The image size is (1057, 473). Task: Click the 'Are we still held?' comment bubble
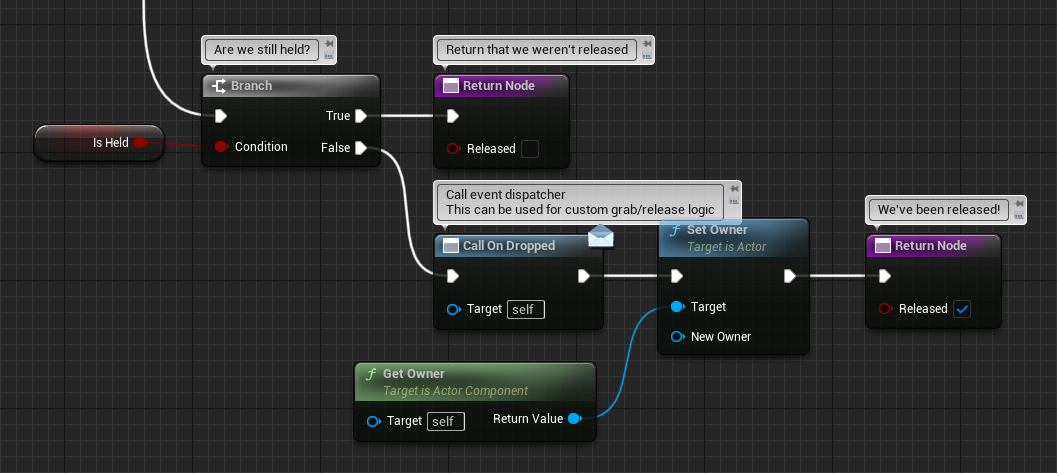coord(262,49)
